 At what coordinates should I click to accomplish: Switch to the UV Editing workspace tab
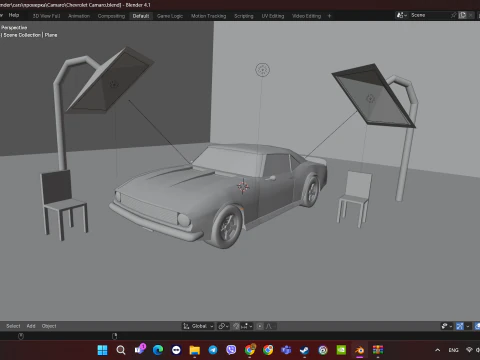(x=273, y=16)
